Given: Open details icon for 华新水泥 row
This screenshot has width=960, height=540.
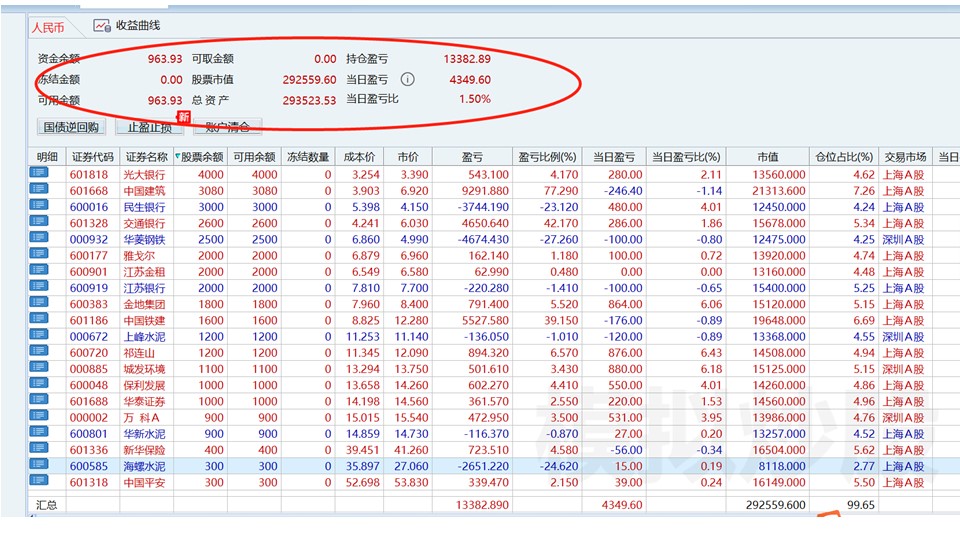Looking at the screenshot, I should (39, 432).
